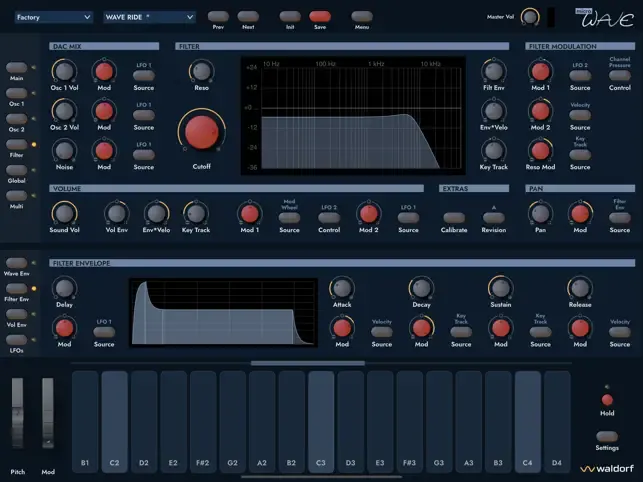Click the red Mod knob beside Noise
This screenshot has height=482, width=643.
(104, 151)
